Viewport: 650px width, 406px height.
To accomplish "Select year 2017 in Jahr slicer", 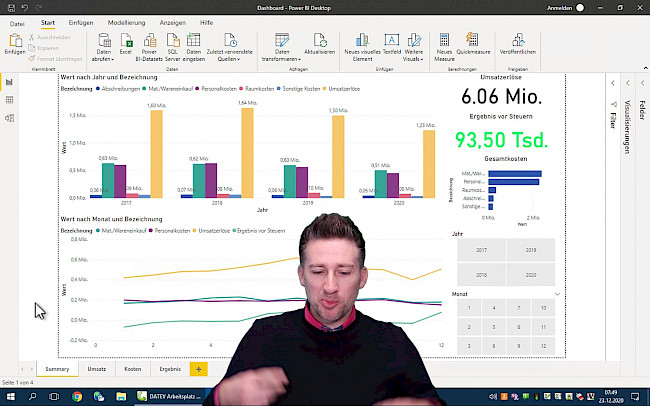I will pos(481,250).
